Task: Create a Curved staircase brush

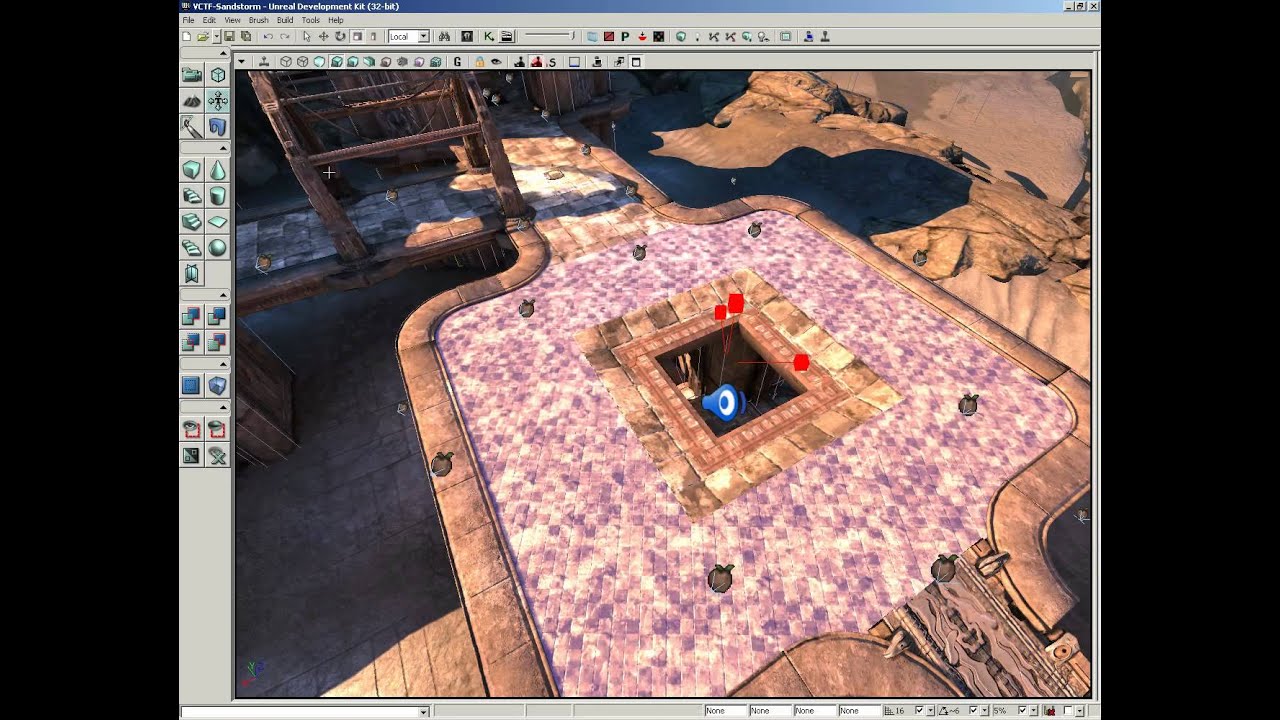Action: click(192, 196)
